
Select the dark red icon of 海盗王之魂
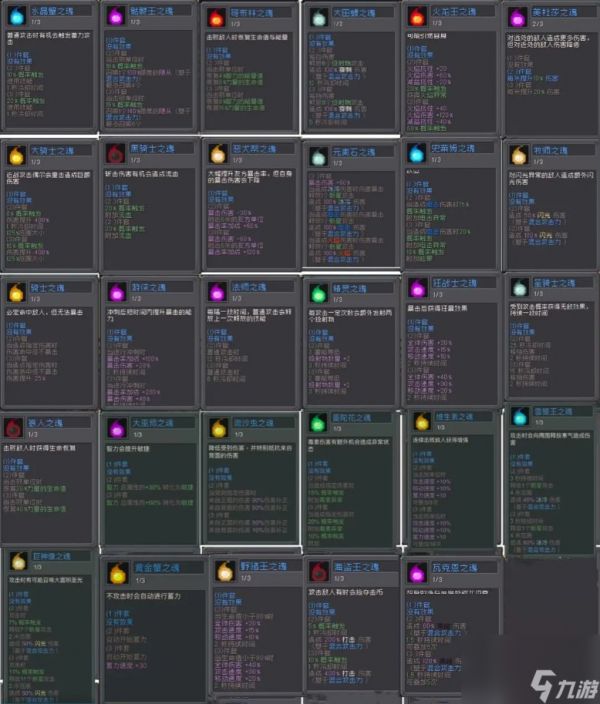coord(319,572)
